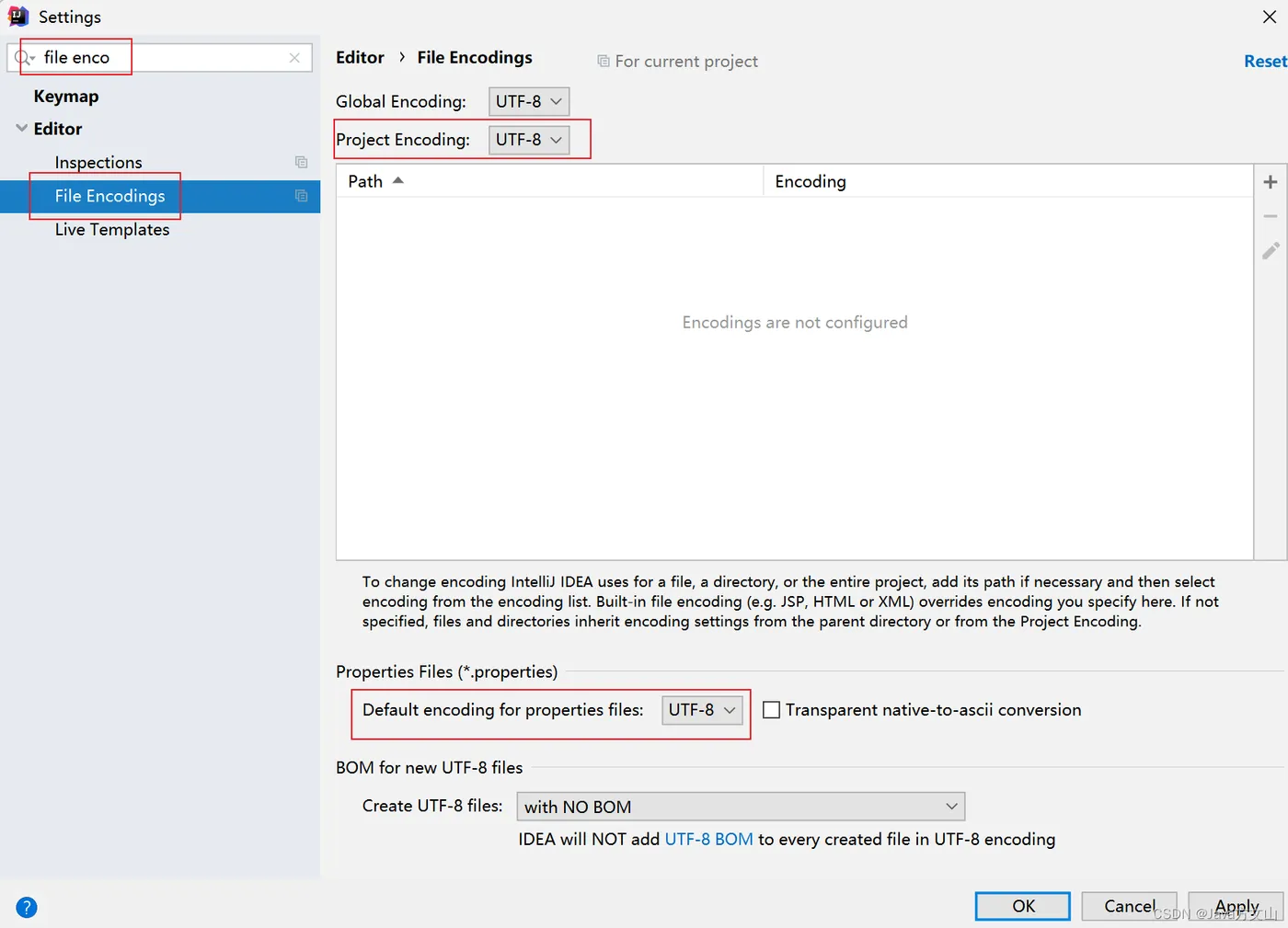Open the help question mark icon
This screenshot has width=1288, height=928.
(x=27, y=908)
